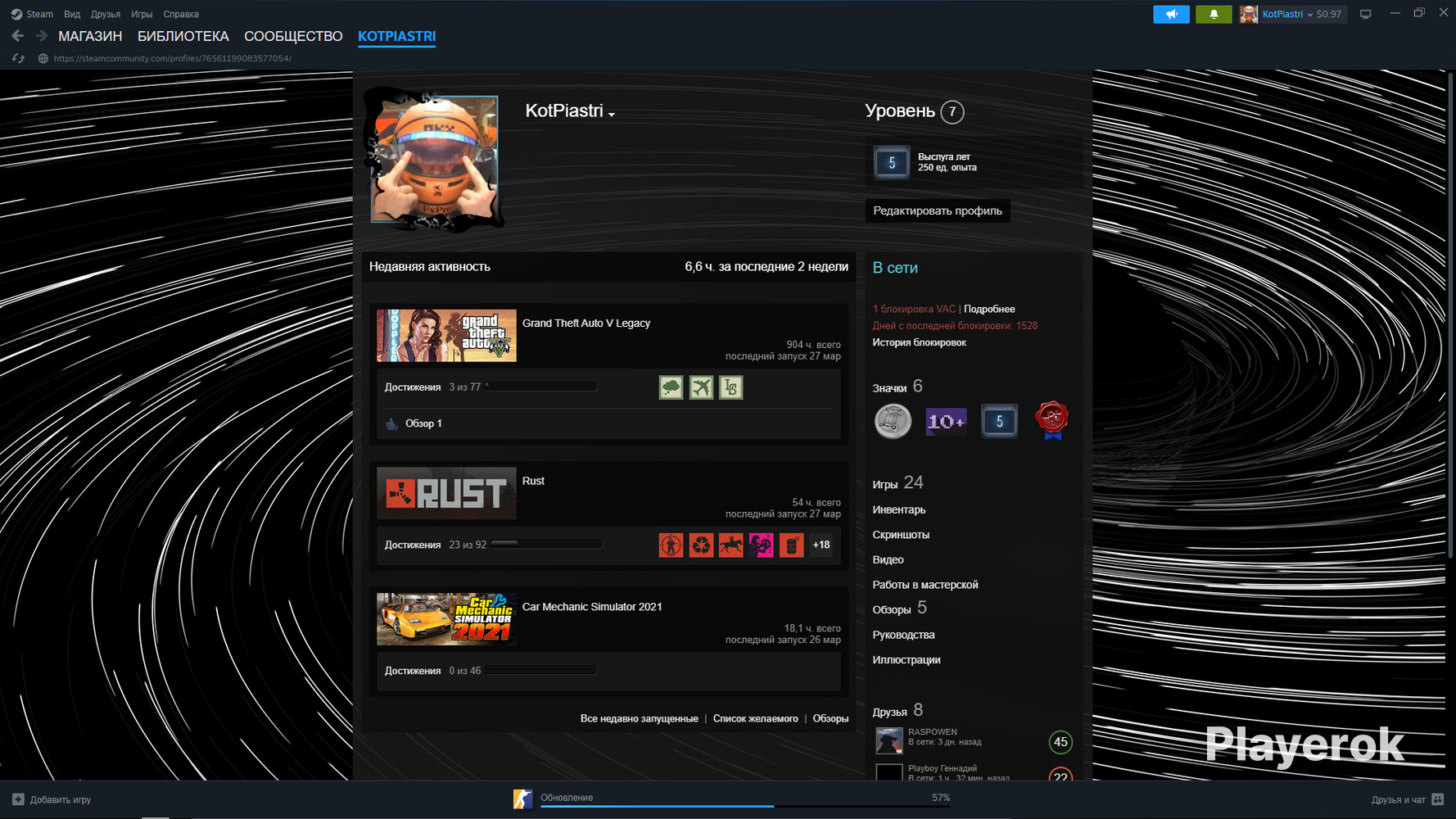Open the Car Mechanic Simulator 2021 thumbnail
Image resolution: width=1456 pixels, height=819 pixels.
[x=446, y=619]
